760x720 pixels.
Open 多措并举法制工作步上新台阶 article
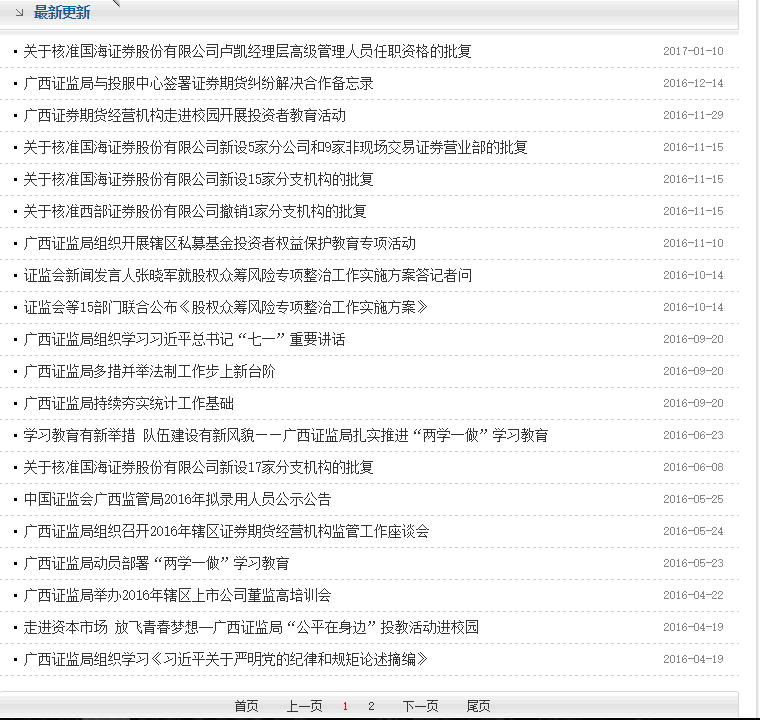pos(149,371)
